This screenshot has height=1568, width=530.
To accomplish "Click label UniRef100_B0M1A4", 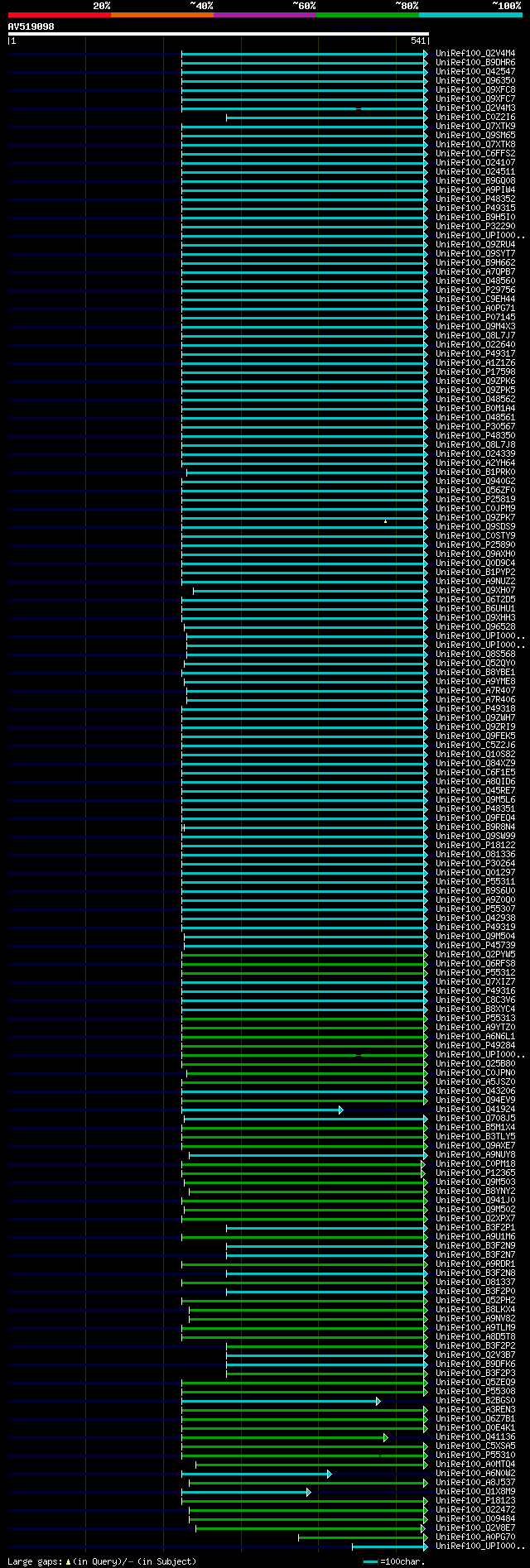I will pos(475,408).
